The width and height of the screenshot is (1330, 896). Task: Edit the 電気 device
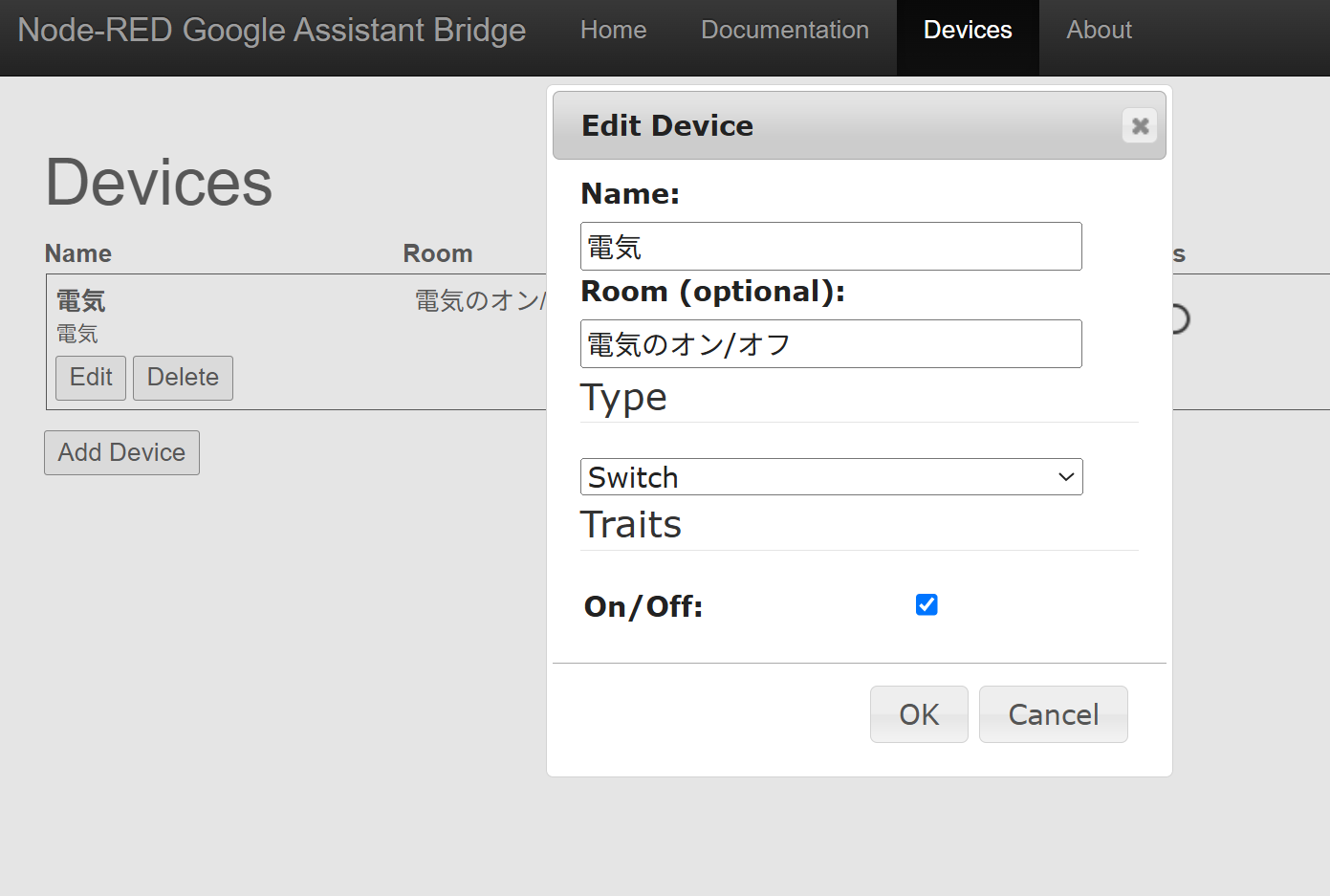[90, 378]
